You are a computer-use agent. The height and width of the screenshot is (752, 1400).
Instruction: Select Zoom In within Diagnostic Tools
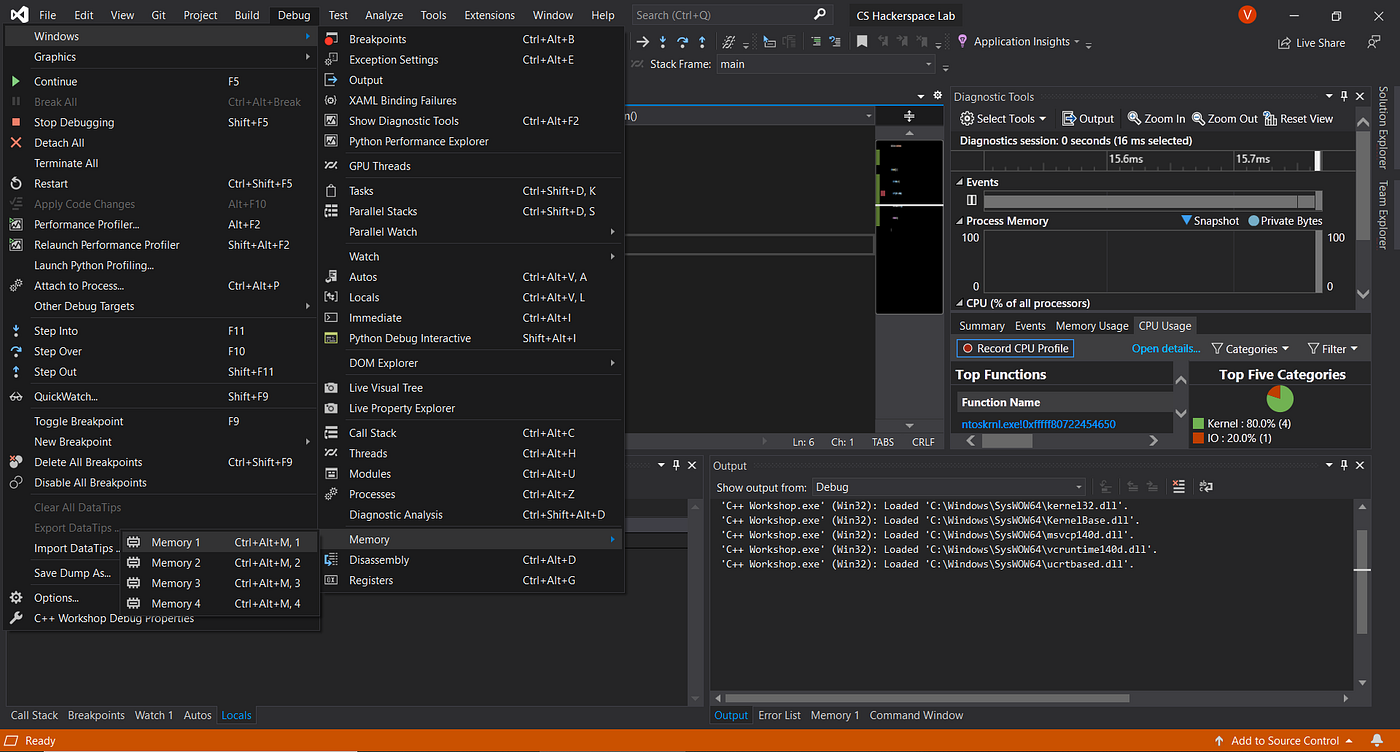click(1154, 118)
